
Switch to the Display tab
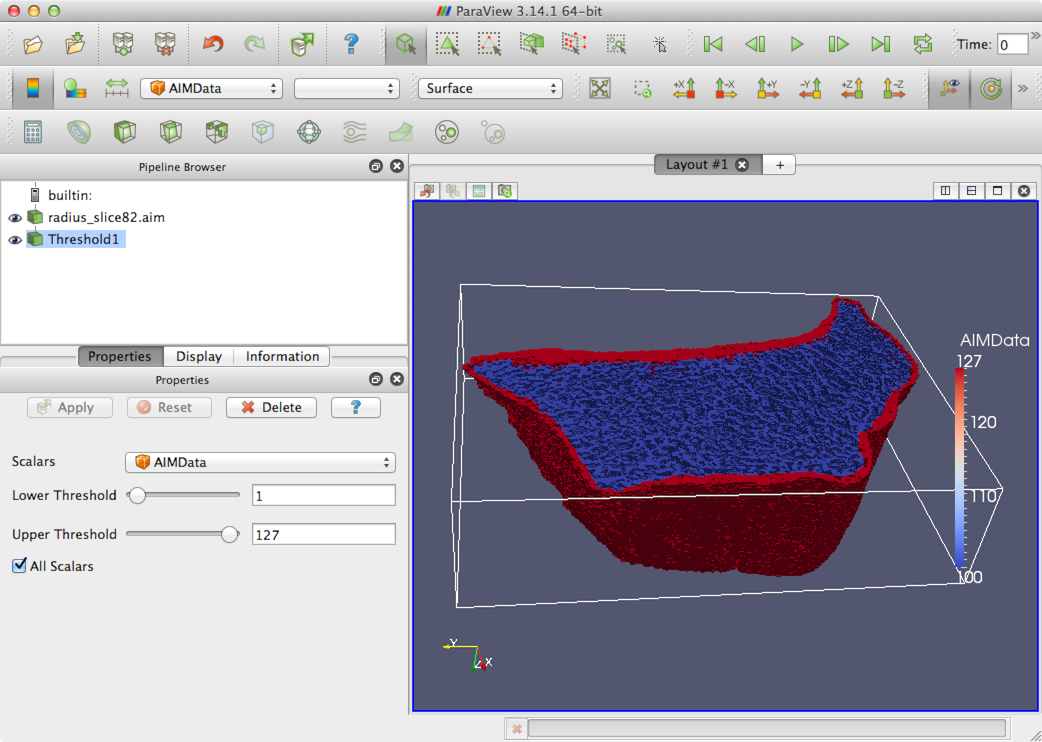click(199, 356)
